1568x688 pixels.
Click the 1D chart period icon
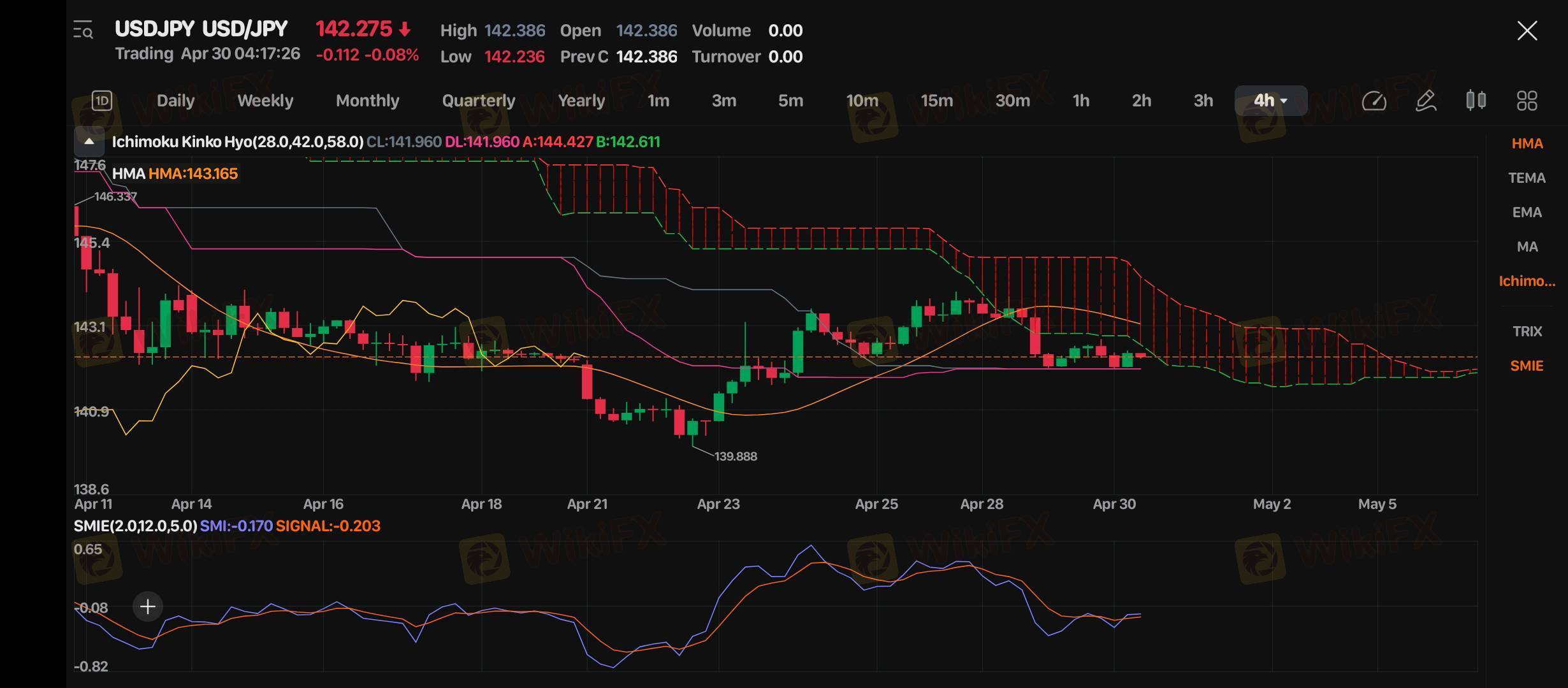point(102,101)
